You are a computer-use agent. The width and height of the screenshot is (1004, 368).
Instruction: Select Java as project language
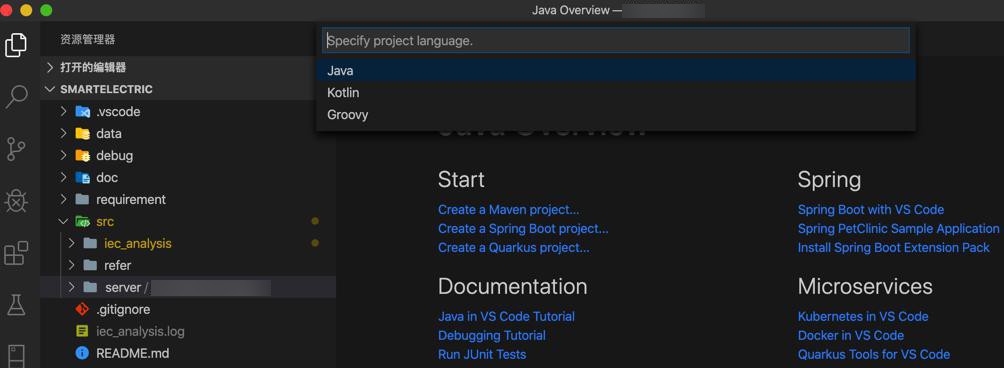[615, 70]
